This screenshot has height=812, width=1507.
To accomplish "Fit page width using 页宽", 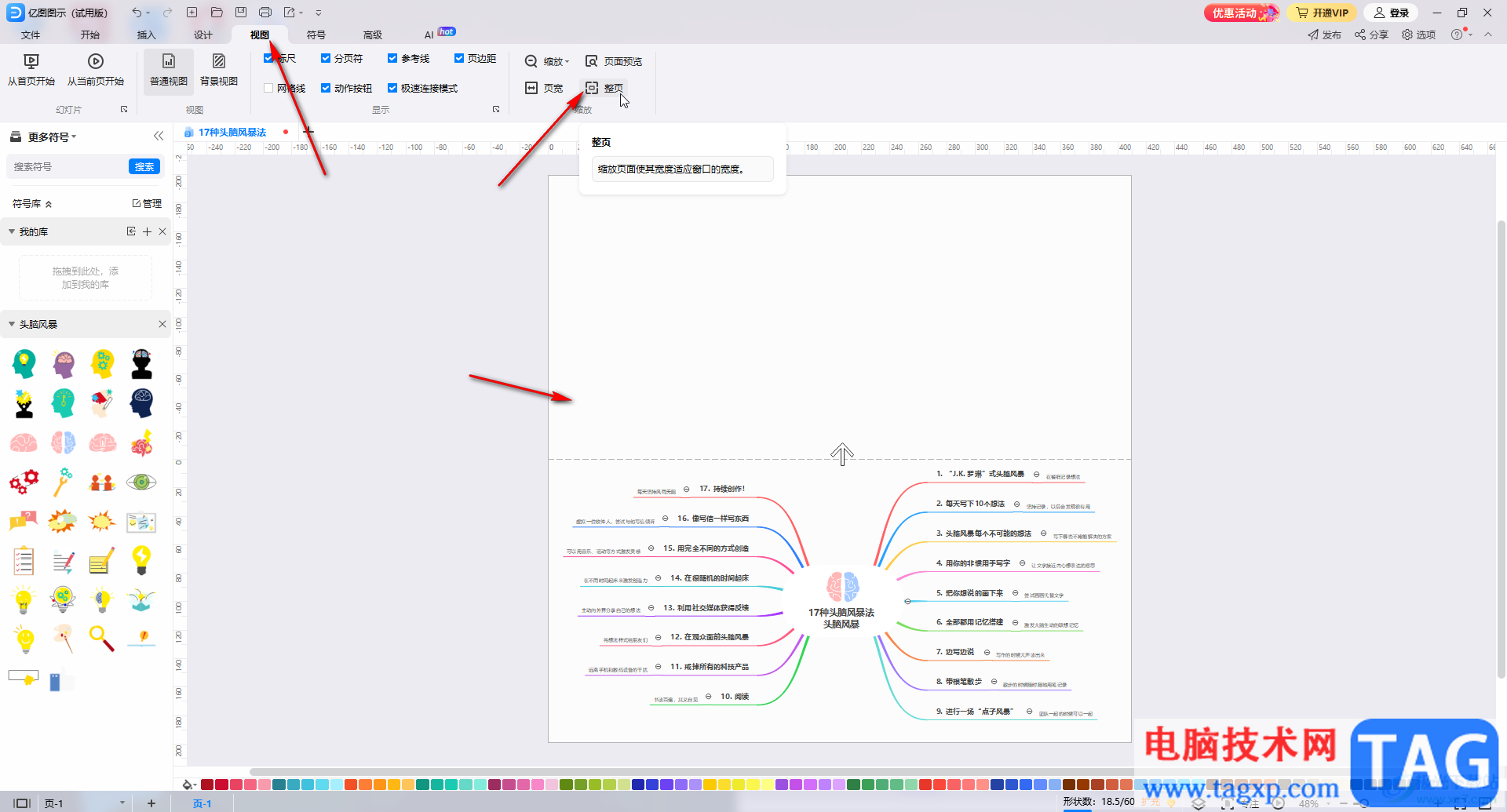I will (544, 88).
